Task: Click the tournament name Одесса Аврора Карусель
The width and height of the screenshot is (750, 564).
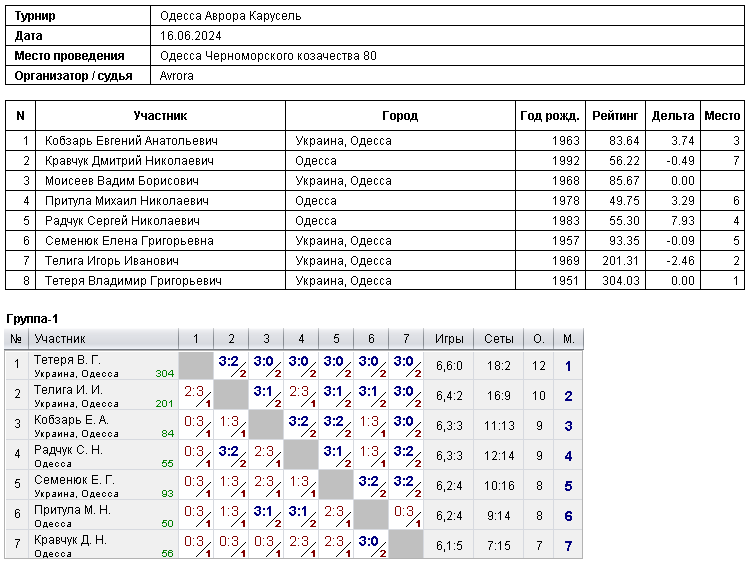Action: coord(231,16)
